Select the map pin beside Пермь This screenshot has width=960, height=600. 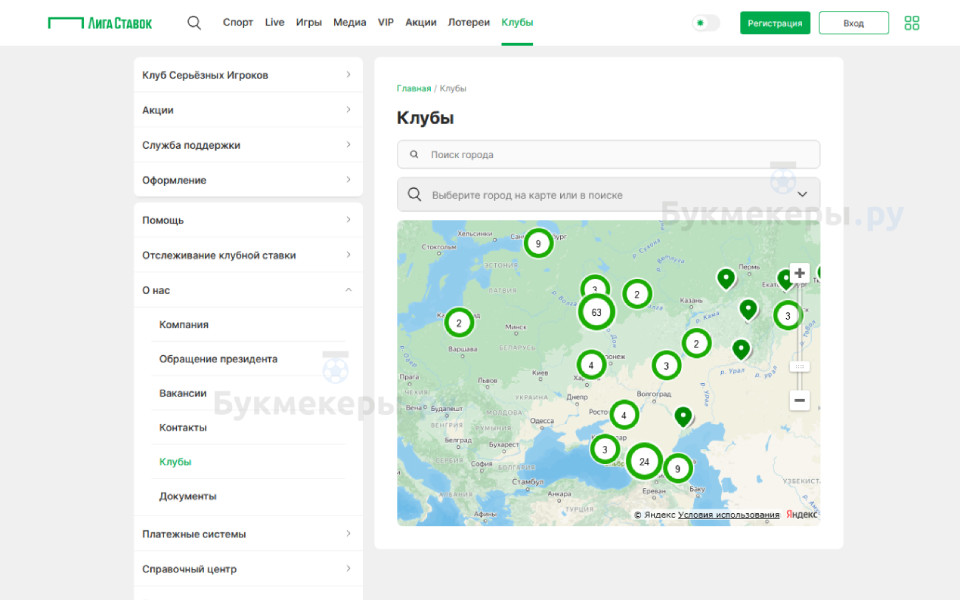pyautogui.click(x=726, y=279)
